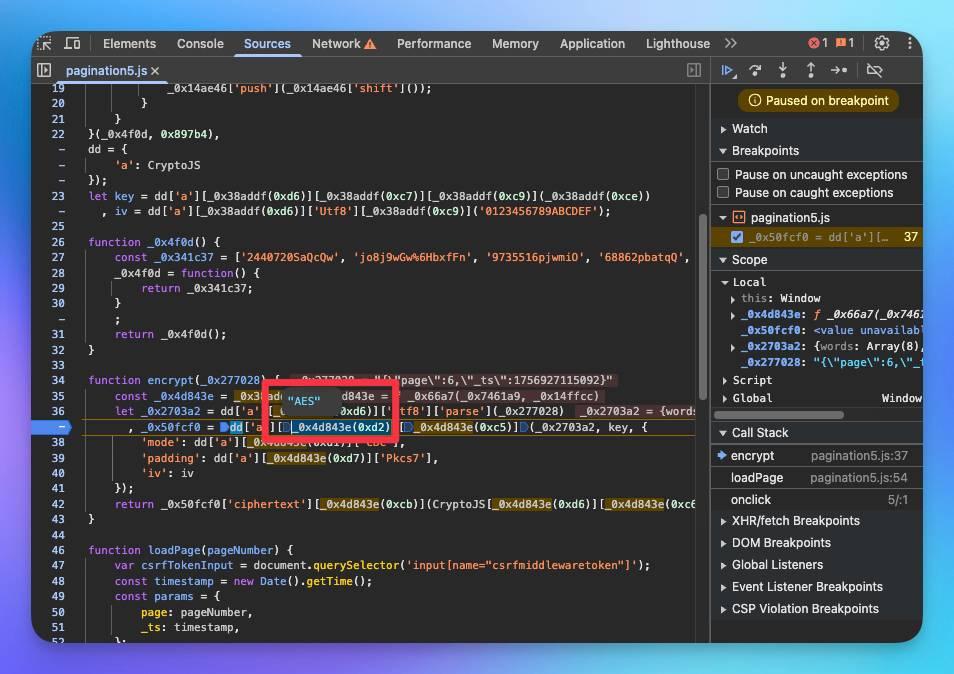Toggle the file navigator sidebar icon
This screenshot has height=674, width=954.
click(44, 71)
